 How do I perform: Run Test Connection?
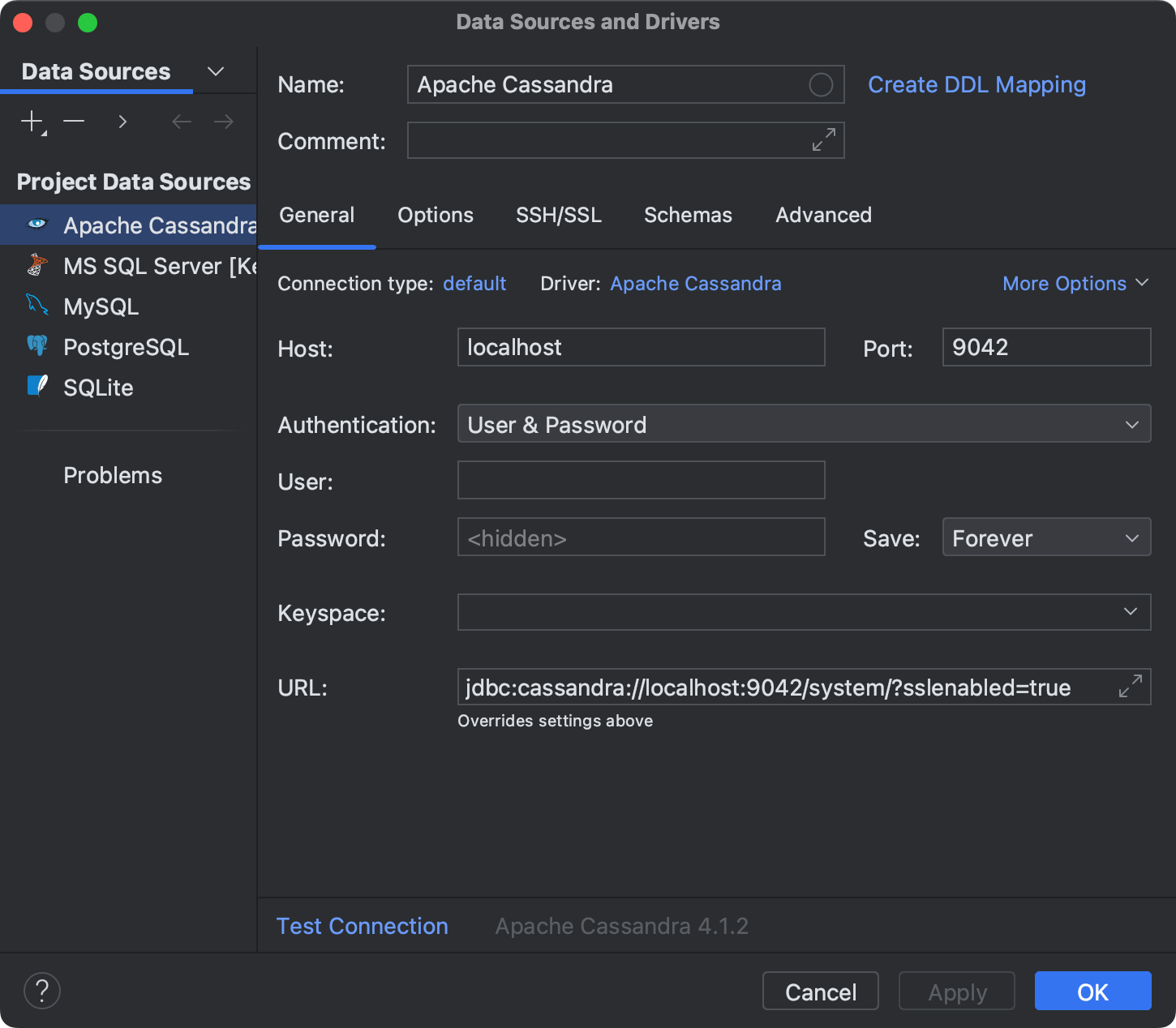click(x=362, y=925)
